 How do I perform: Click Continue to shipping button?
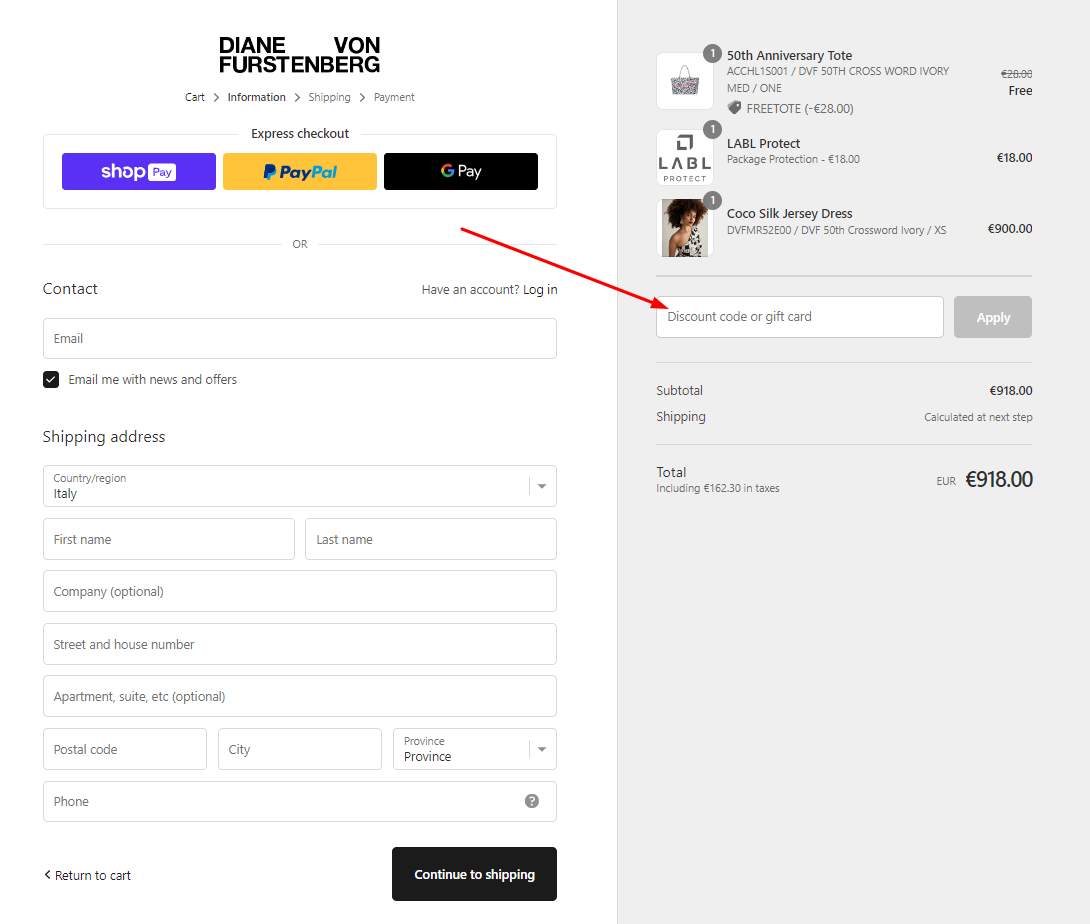(475, 875)
